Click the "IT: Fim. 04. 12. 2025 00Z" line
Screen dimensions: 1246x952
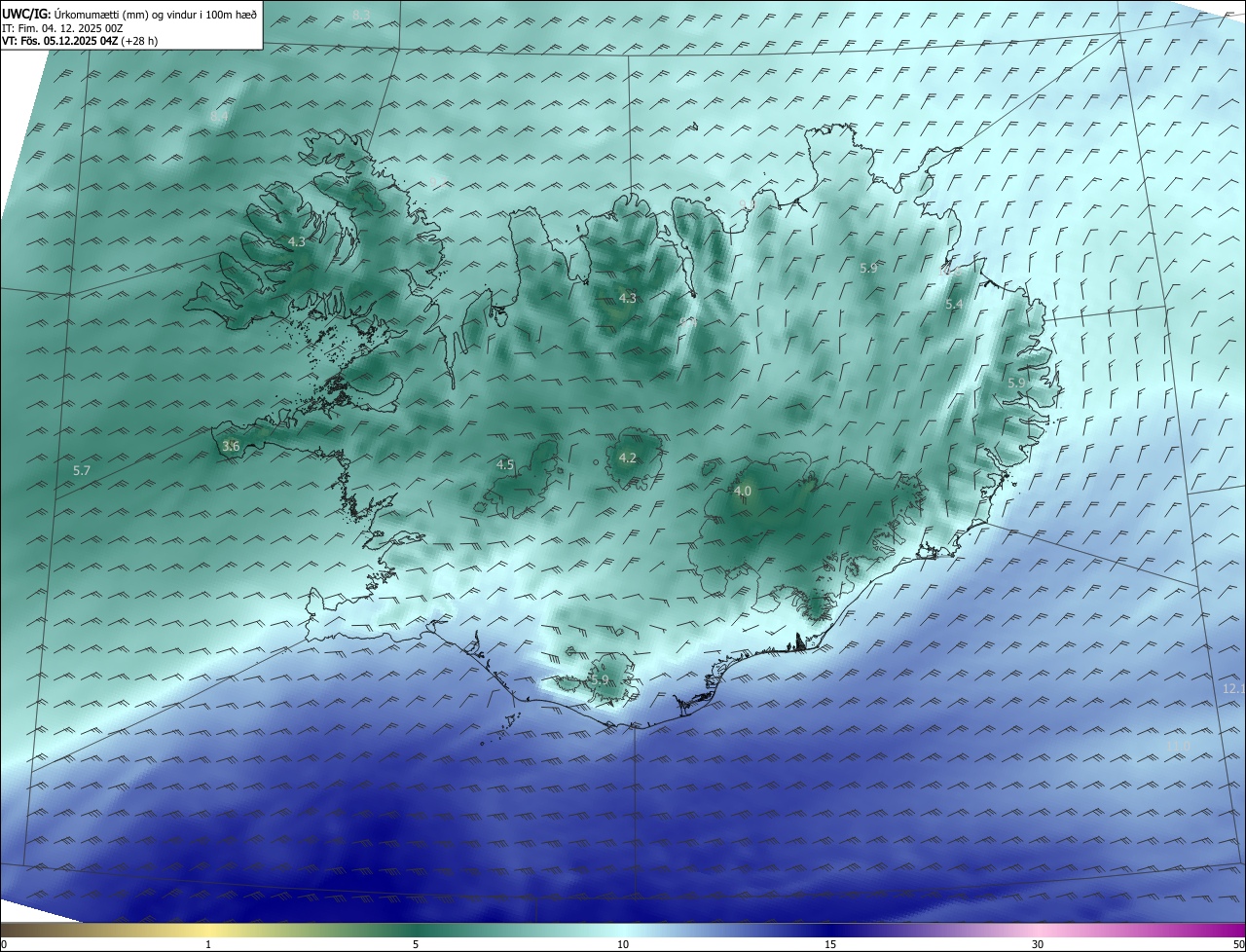(62, 28)
